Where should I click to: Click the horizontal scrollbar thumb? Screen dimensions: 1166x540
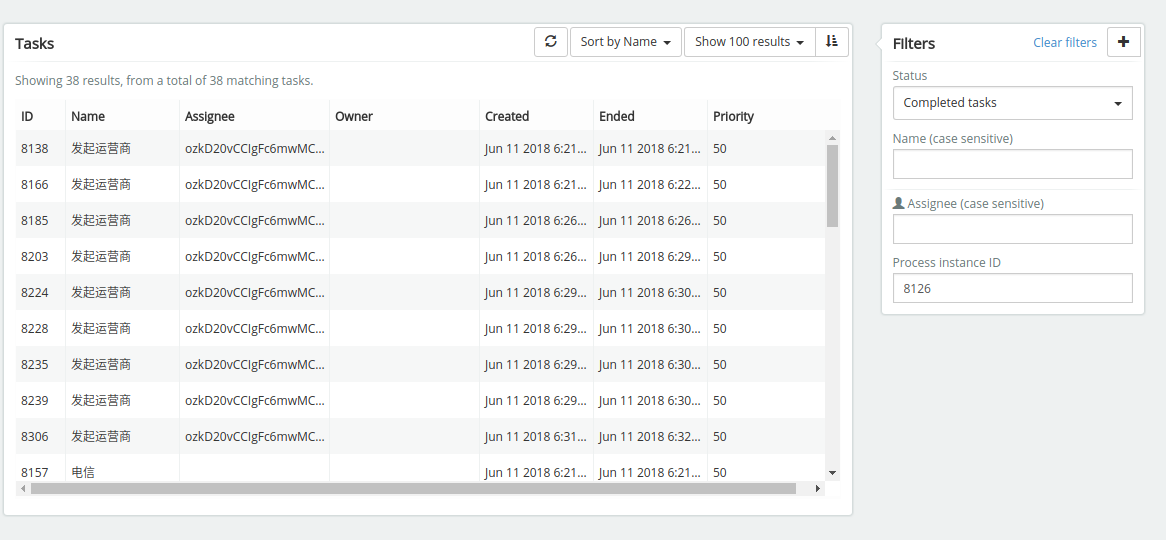[413, 489]
